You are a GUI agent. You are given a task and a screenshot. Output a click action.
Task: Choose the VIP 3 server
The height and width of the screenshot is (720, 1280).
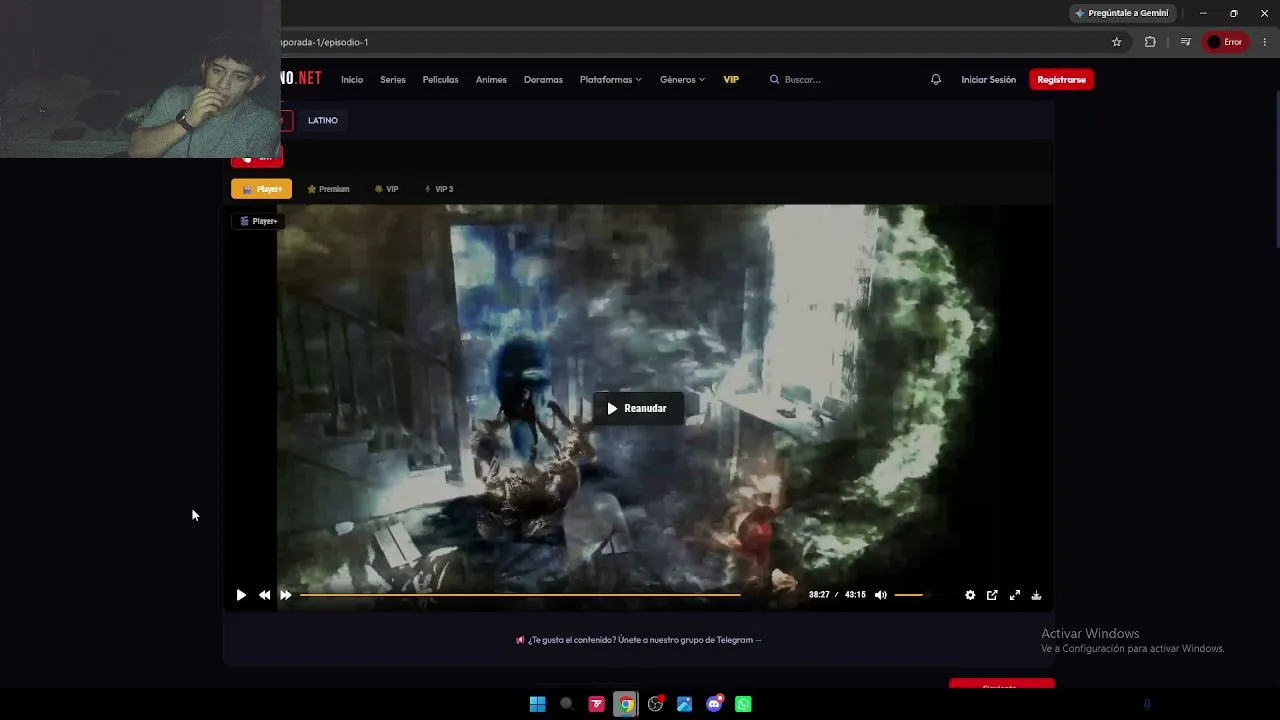(x=439, y=189)
